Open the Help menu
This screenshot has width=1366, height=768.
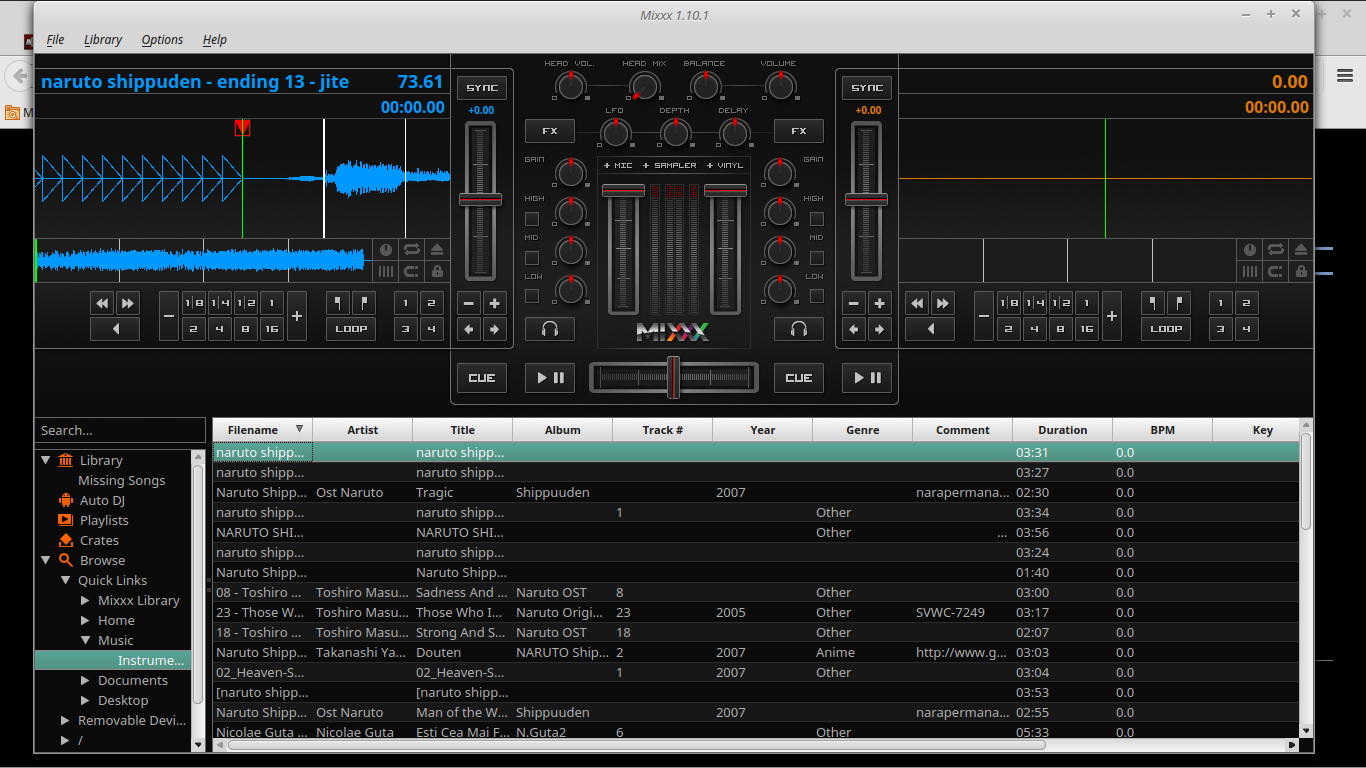point(214,40)
